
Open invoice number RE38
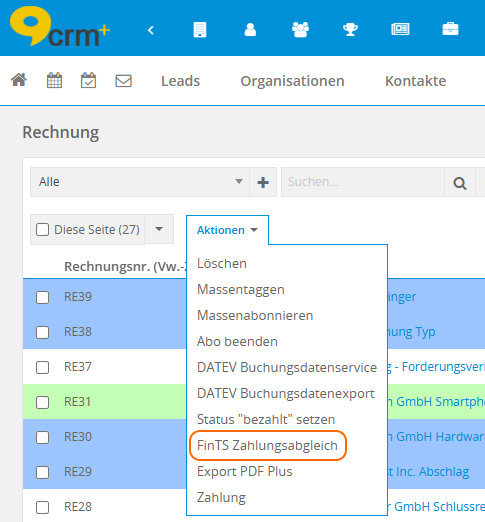click(x=78, y=332)
